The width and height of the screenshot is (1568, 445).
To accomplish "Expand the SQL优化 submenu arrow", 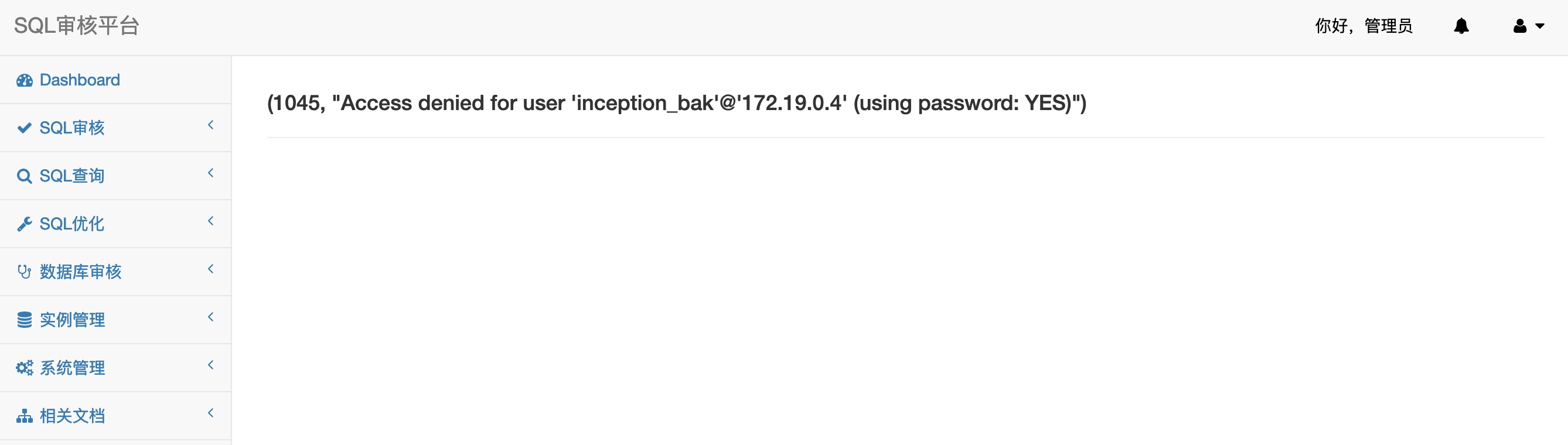I will (x=210, y=221).
